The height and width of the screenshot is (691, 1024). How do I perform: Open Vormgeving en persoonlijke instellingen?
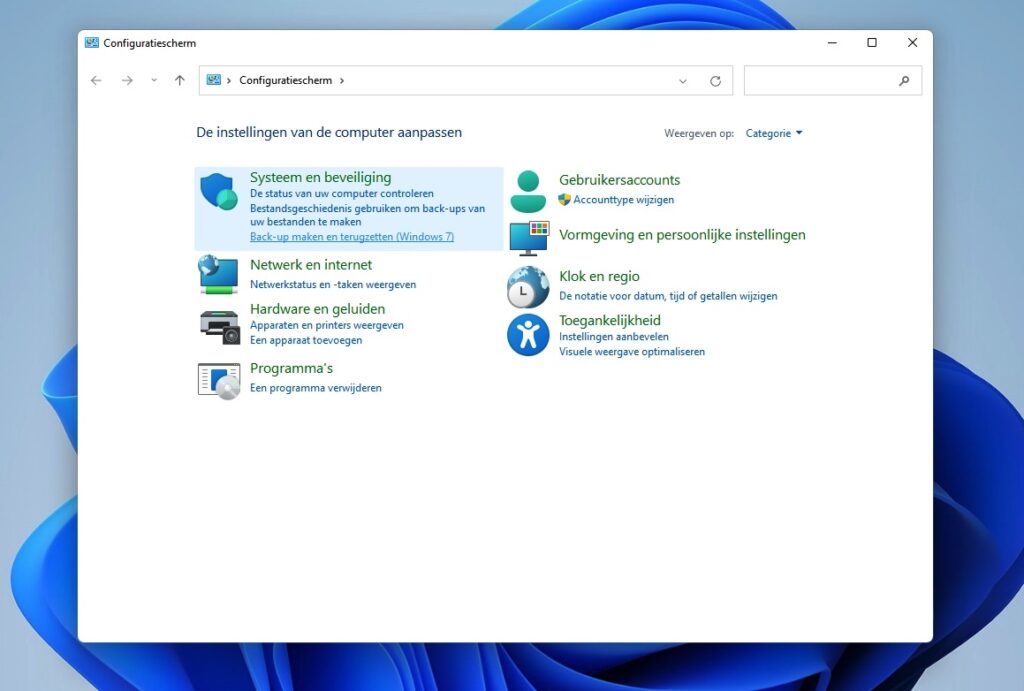pos(682,235)
